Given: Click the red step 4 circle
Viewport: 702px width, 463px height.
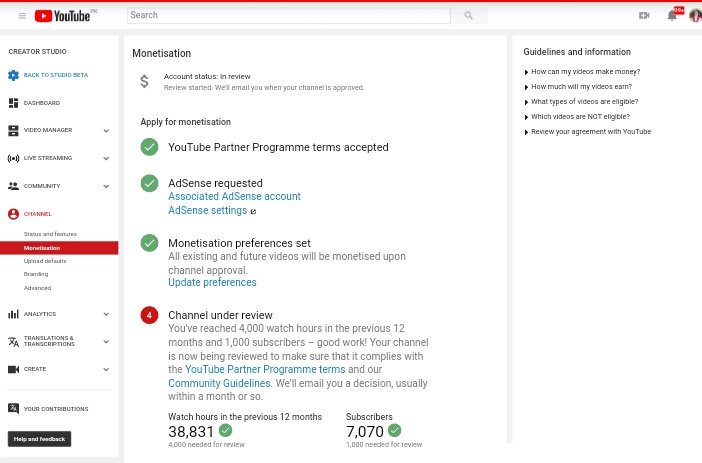Looking at the screenshot, I should (x=150, y=315).
